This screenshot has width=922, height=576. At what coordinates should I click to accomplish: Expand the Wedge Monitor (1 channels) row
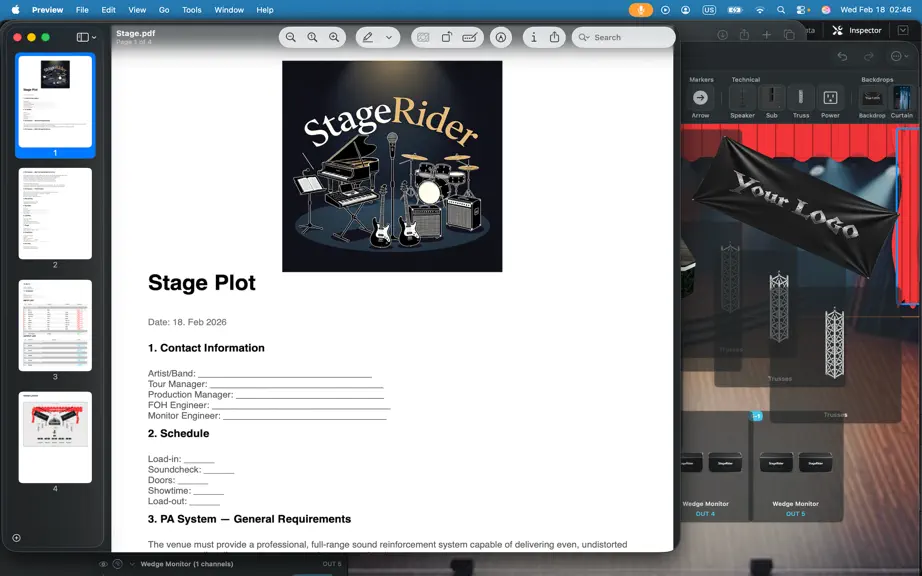[132, 564]
